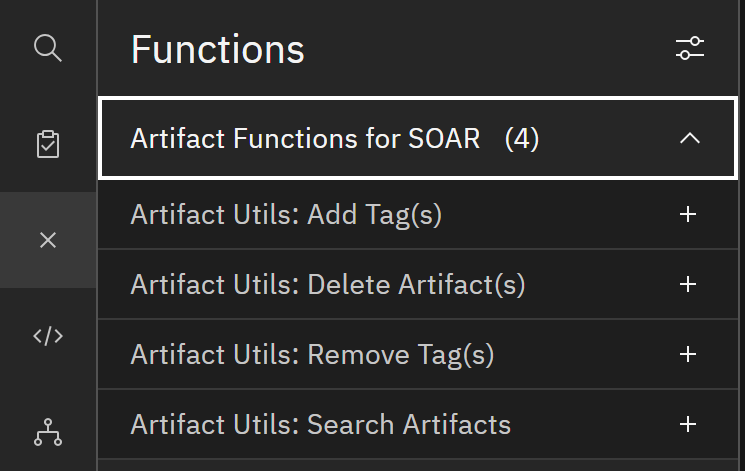
Task: Toggle the Artifact Functions for SOAR group header
Action: 418,138
